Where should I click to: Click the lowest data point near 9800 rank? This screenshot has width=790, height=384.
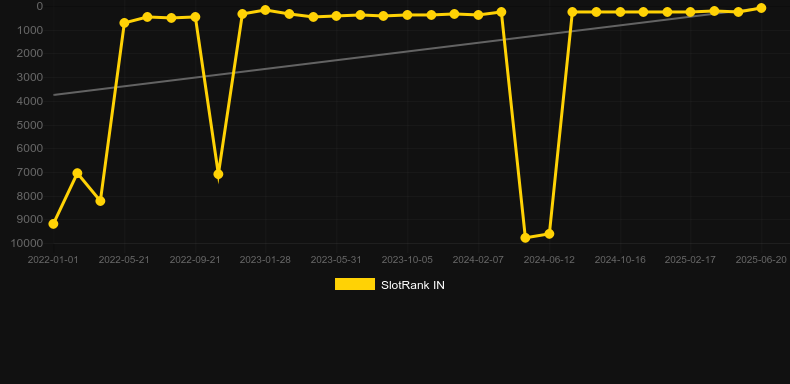[525, 237]
